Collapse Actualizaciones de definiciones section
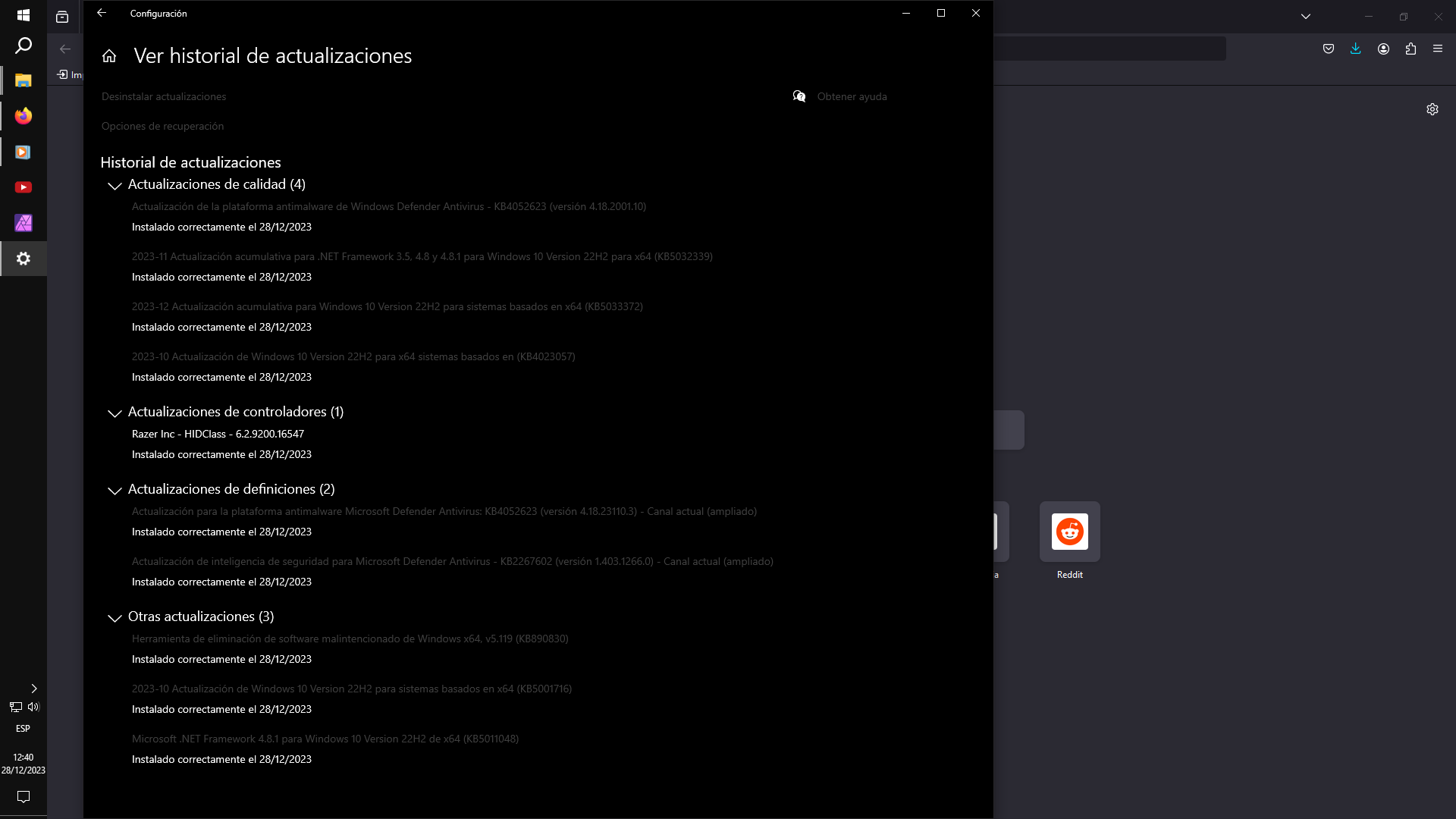The width and height of the screenshot is (1456, 819). click(x=115, y=491)
